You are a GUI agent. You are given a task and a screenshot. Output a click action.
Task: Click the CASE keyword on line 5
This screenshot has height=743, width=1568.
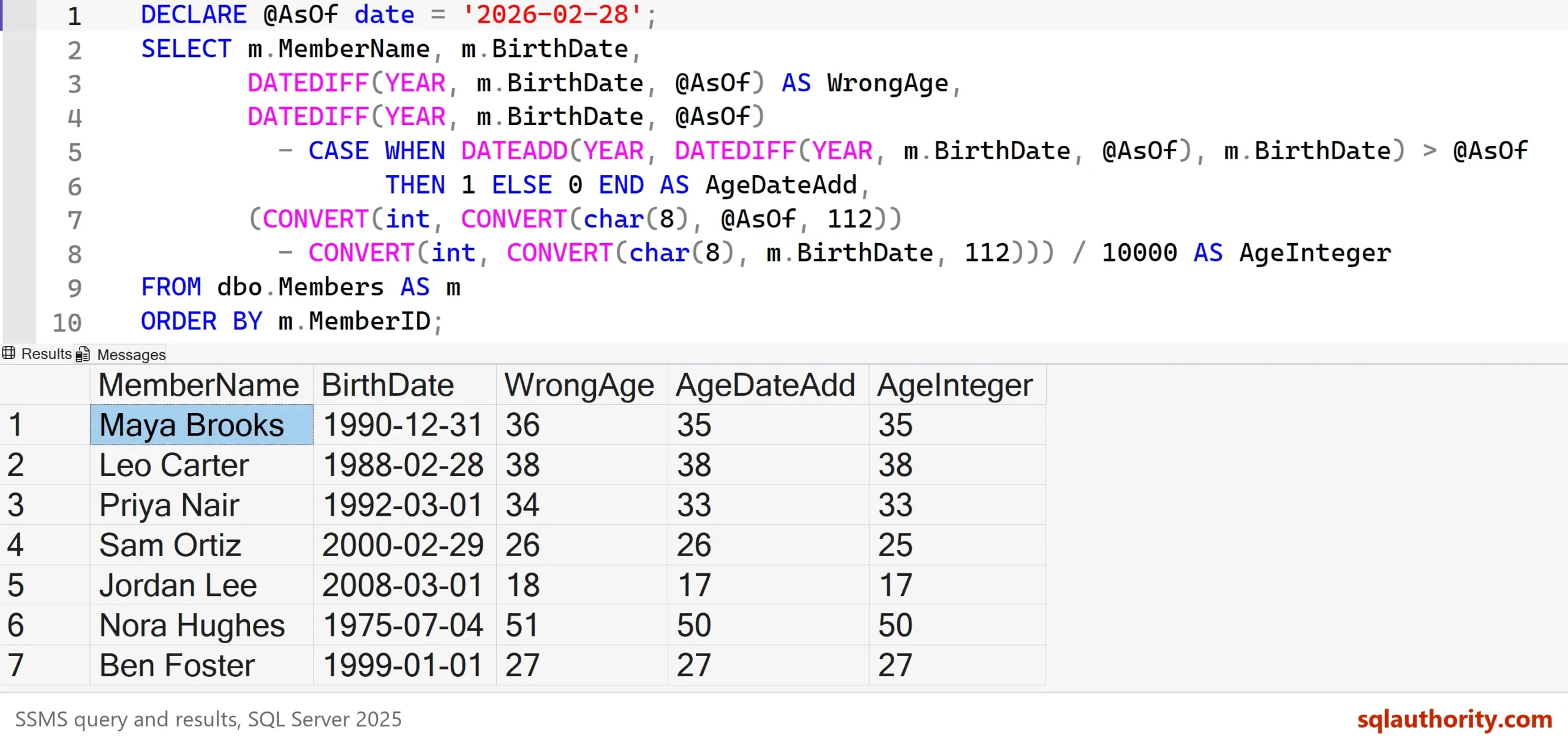(338, 151)
